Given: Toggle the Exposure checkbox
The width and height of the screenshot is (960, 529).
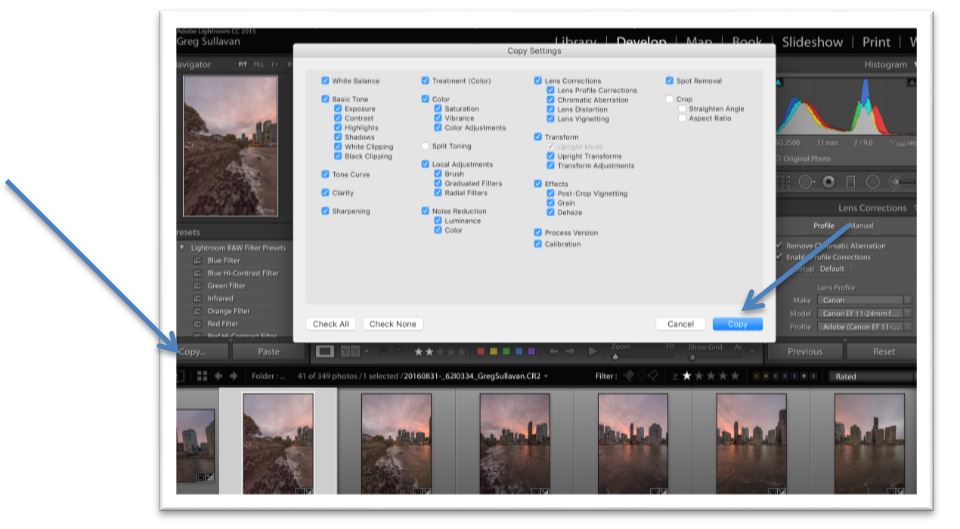Looking at the screenshot, I should pos(338,108).
